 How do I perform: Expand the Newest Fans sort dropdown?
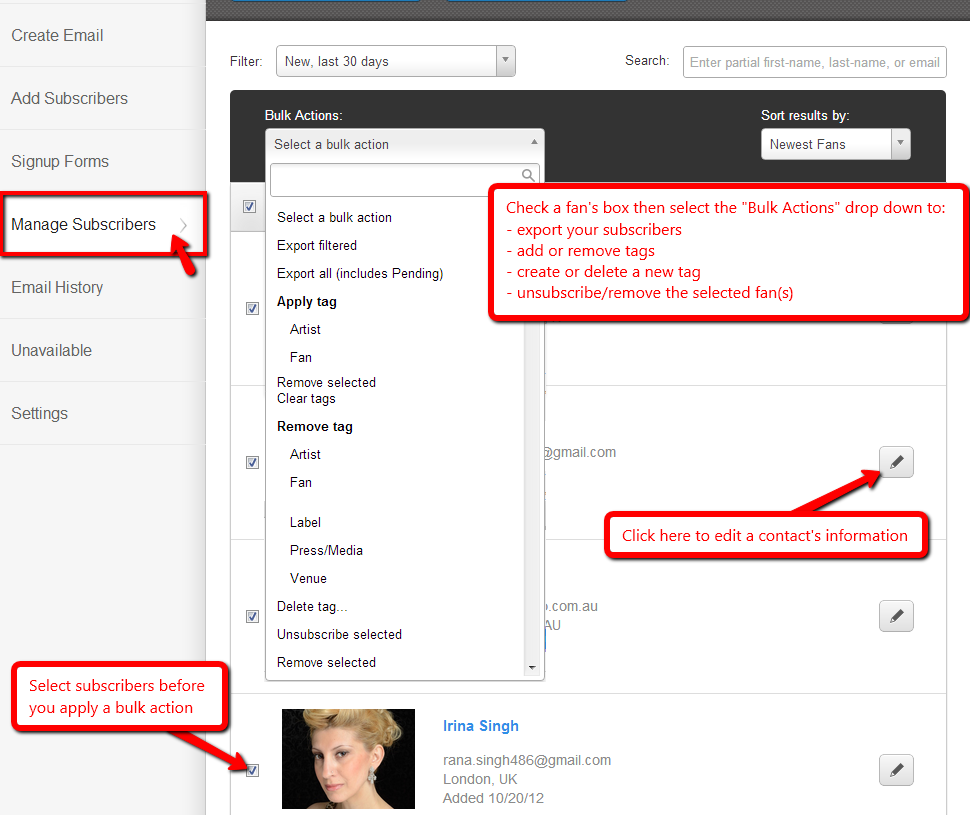tap(835, 144)
